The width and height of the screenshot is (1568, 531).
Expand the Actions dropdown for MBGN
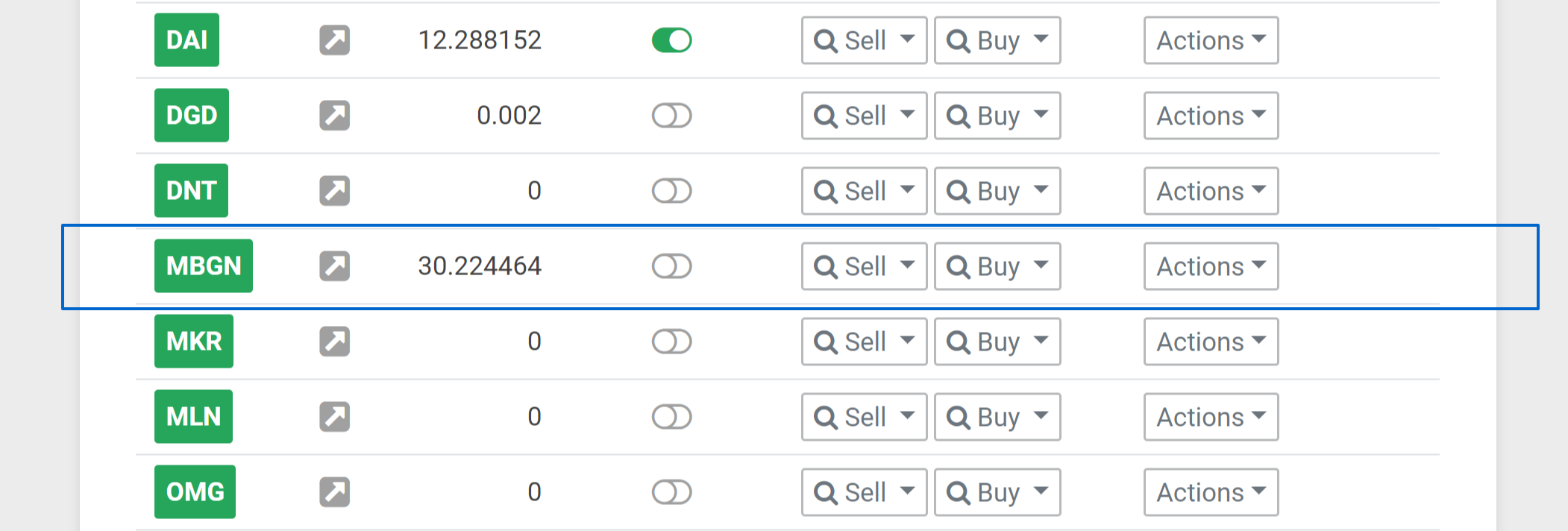coord(1211,266)
